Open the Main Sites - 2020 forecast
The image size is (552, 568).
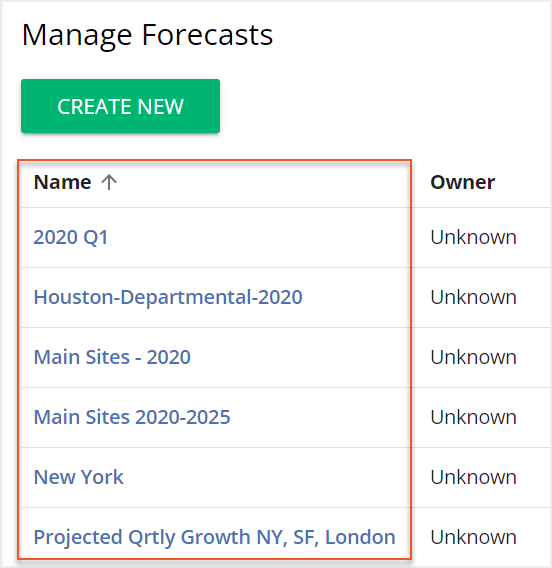[x=112, y=357]
